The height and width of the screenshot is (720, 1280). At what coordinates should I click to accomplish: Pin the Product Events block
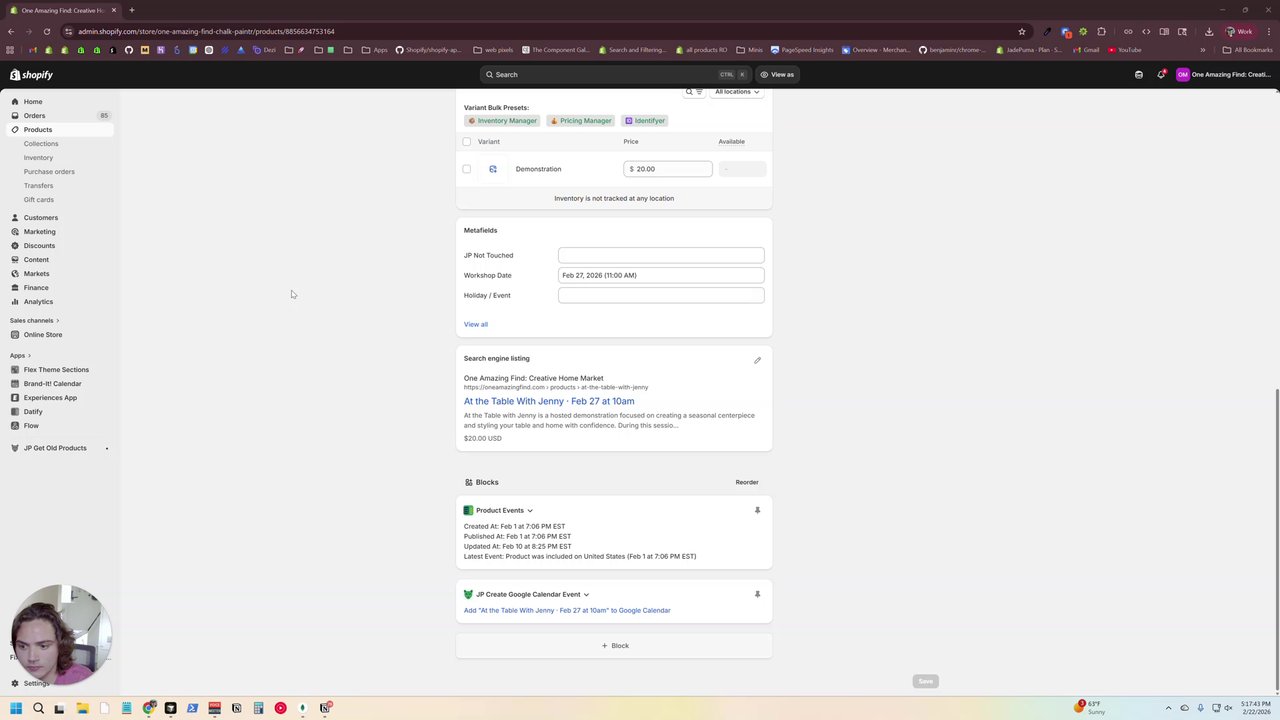tap(757, 510)
